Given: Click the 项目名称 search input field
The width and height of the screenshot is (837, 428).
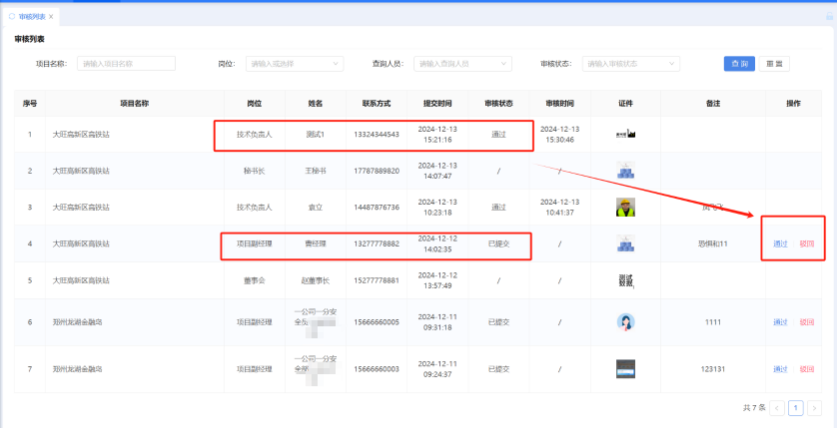Looking at the screenshot, I should 125,63.
